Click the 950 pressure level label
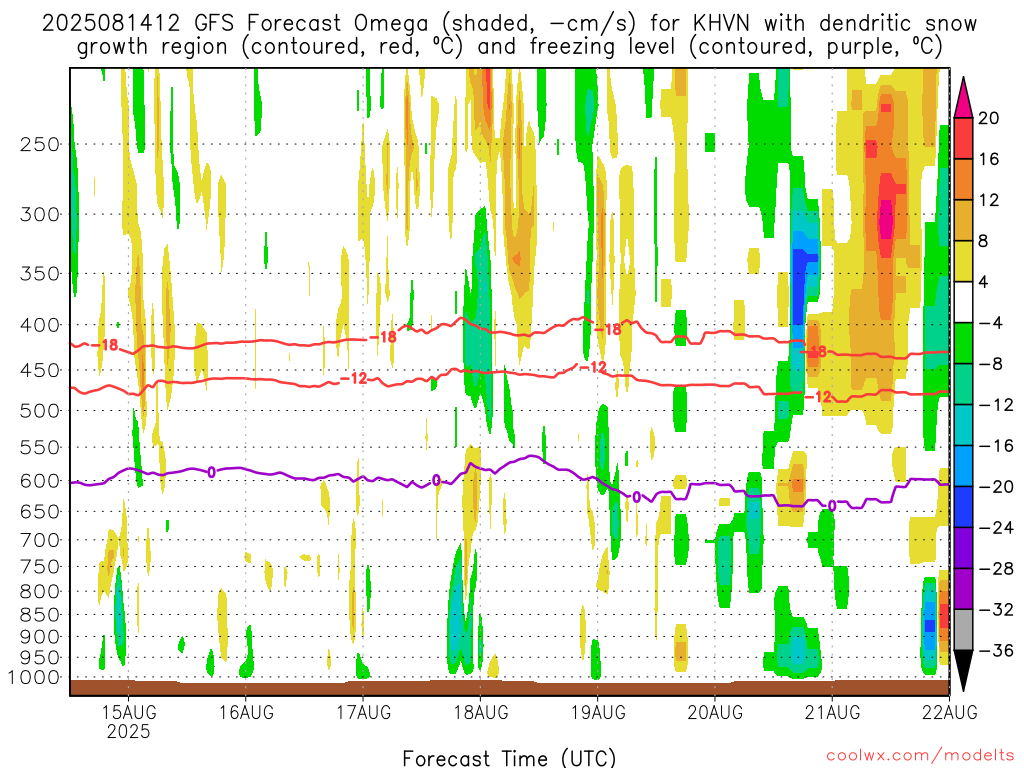 click(x=40, y=658)
